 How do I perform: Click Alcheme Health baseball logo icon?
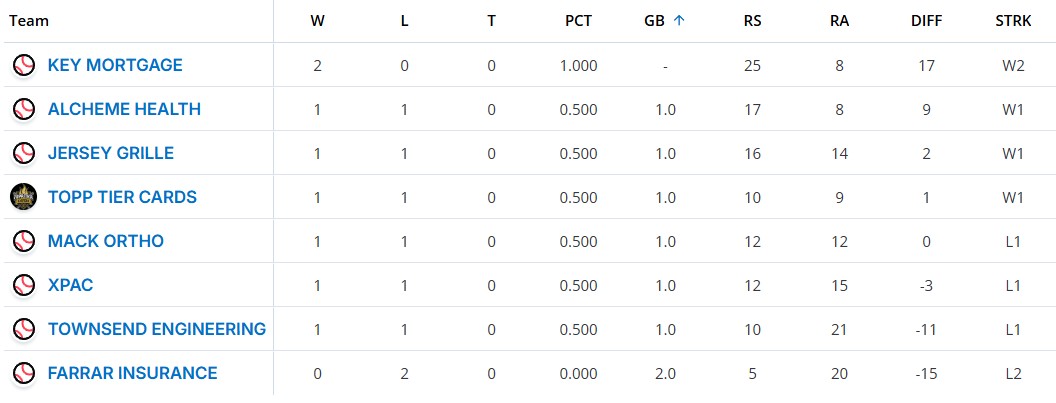click(x=23, y=110)
